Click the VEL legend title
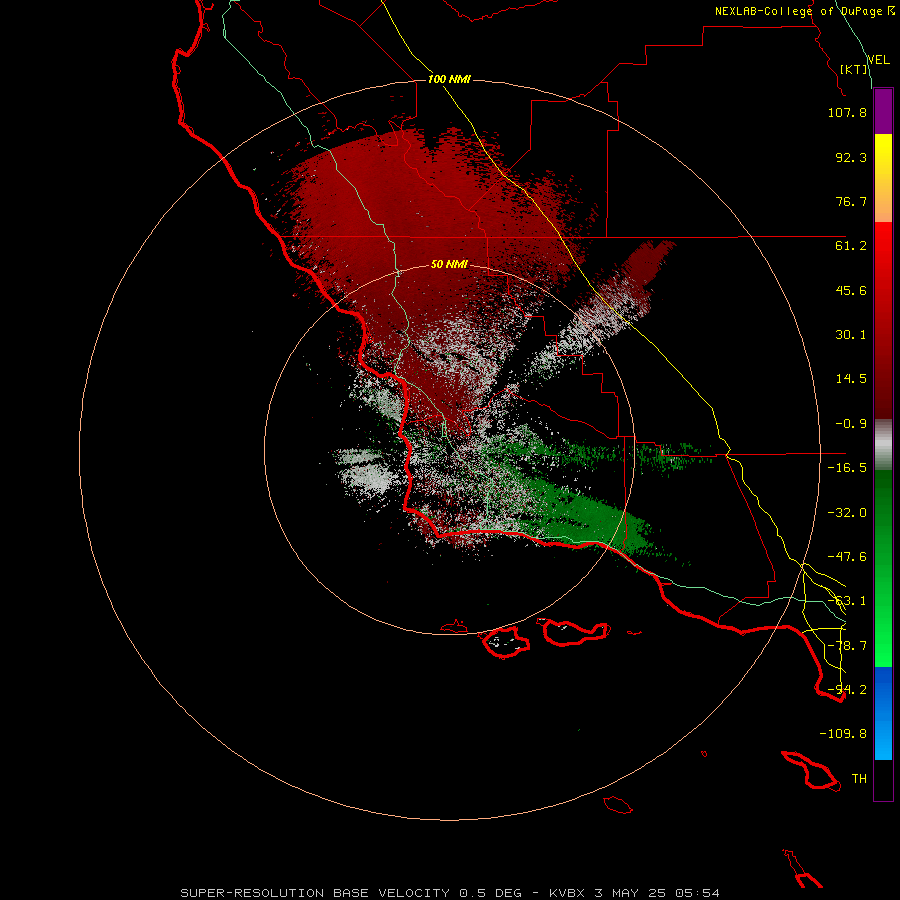 (x=878, y=59)
